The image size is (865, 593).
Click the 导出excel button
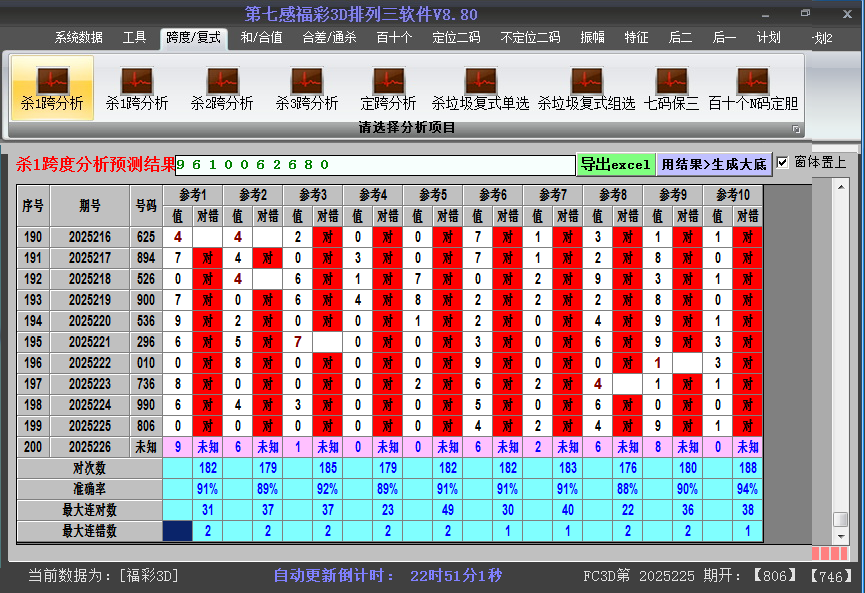click(x=615, y=164)
